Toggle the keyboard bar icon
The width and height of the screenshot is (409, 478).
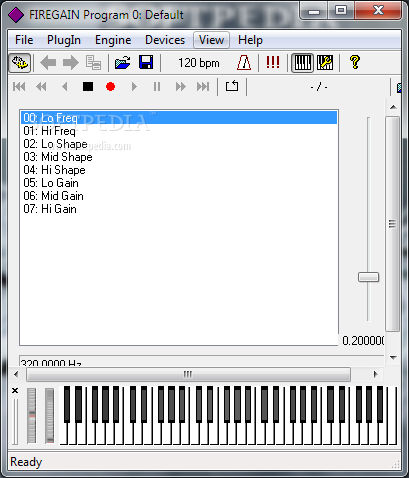point(303,63)
